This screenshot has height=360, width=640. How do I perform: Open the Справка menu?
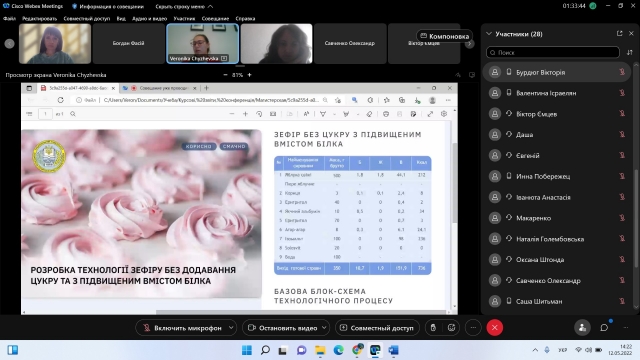[245, 18]
